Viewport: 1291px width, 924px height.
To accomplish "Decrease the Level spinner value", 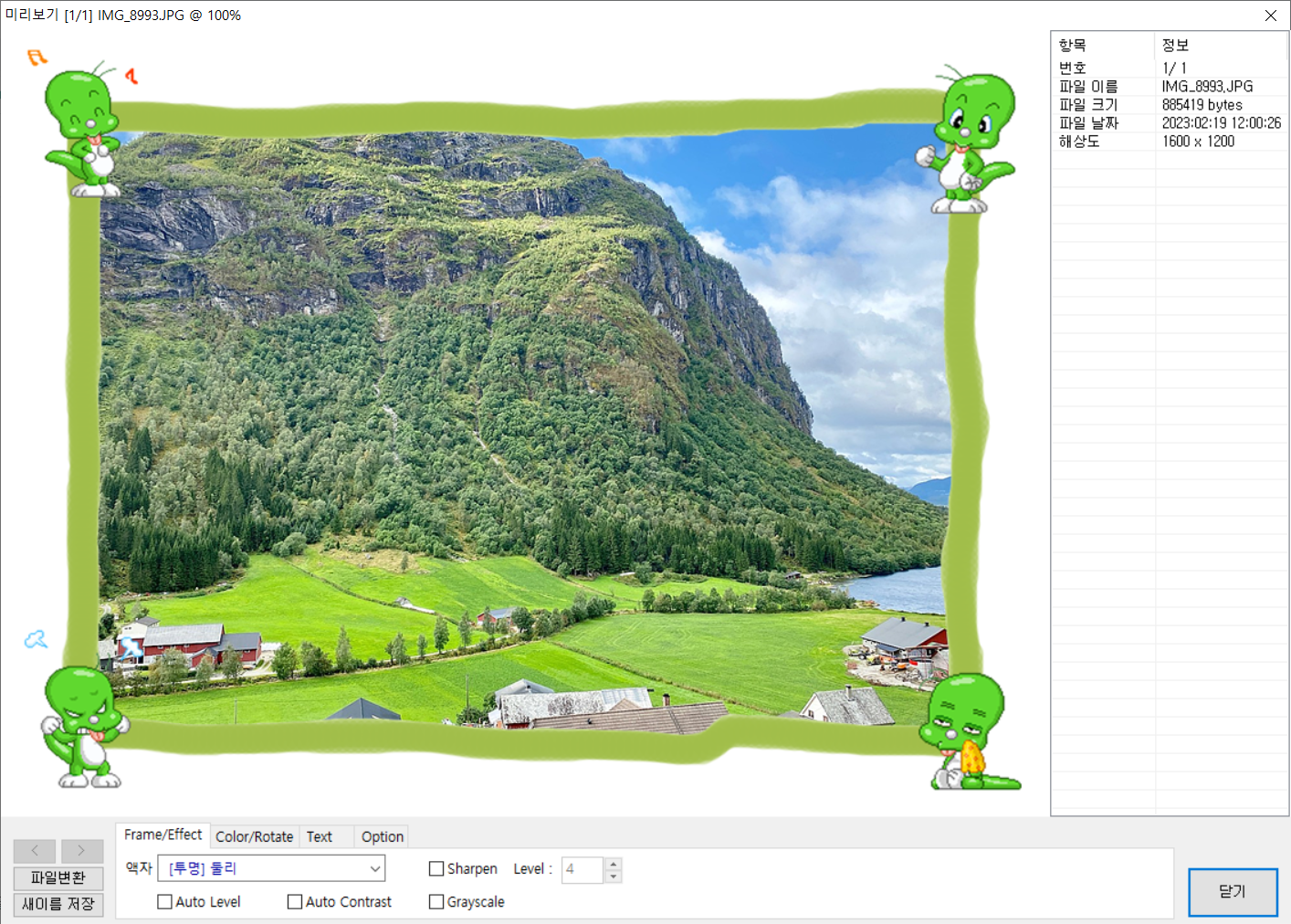I will pyautogui.click(x=614, y=877).
